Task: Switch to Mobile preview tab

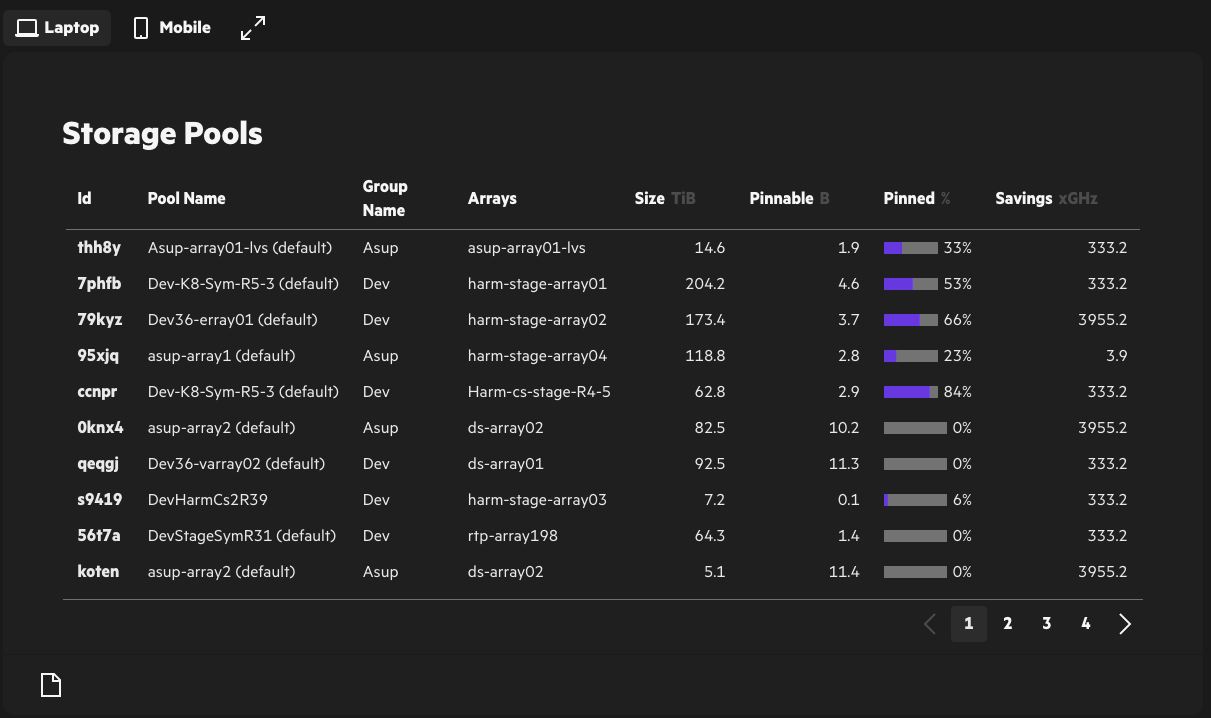Action: point(172,28)
